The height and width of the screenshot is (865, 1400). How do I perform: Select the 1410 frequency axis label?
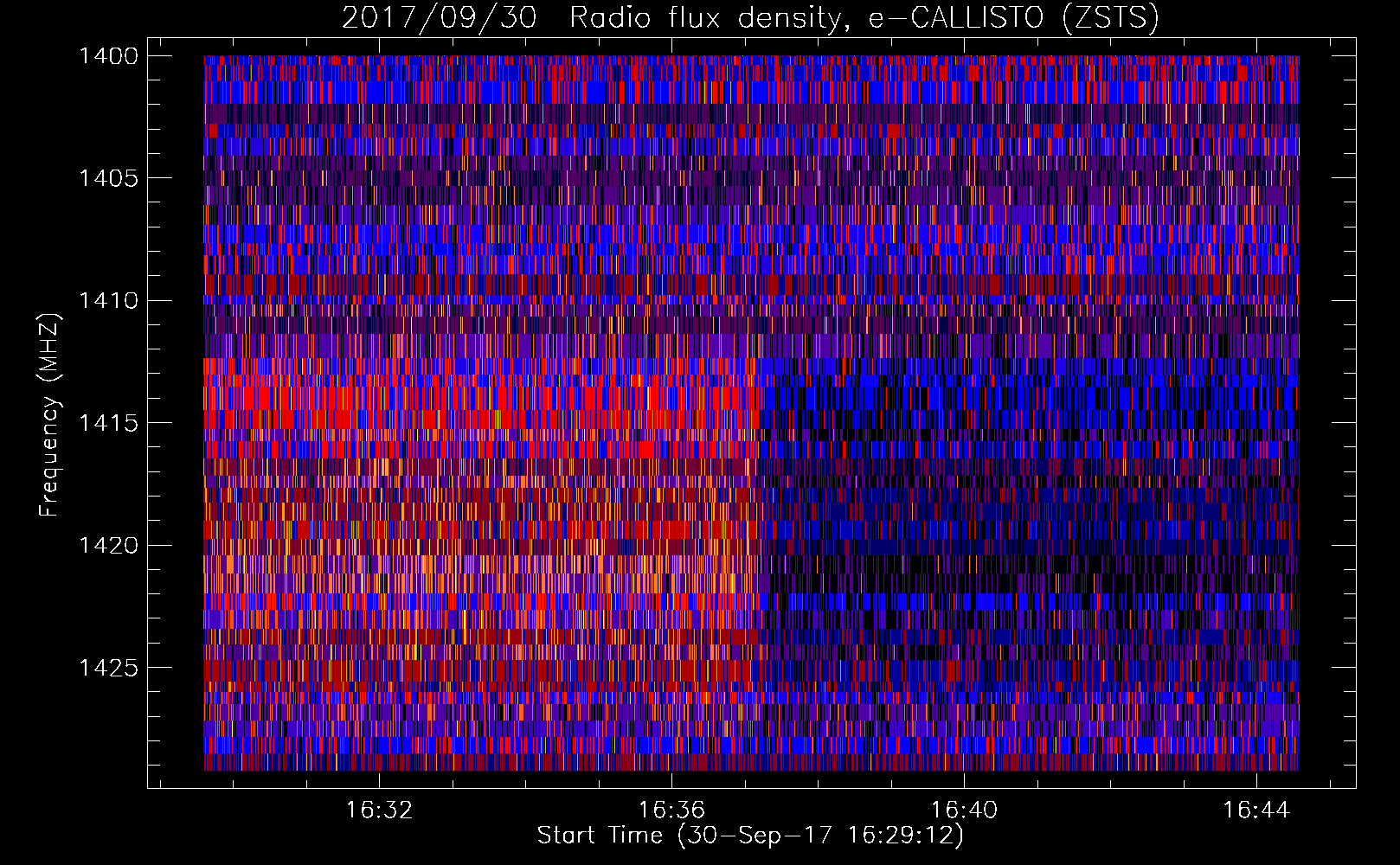click(x=108, y=300)
